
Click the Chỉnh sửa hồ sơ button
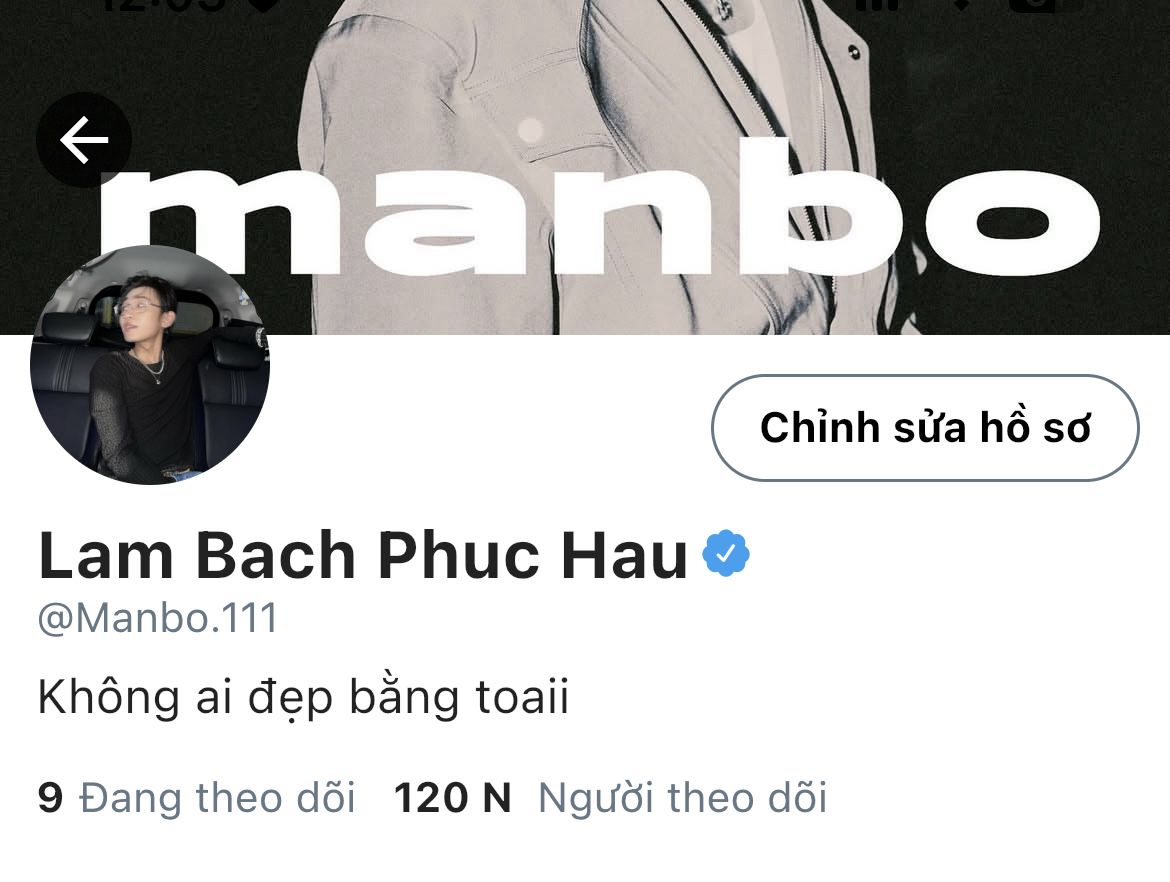point(925,428)
